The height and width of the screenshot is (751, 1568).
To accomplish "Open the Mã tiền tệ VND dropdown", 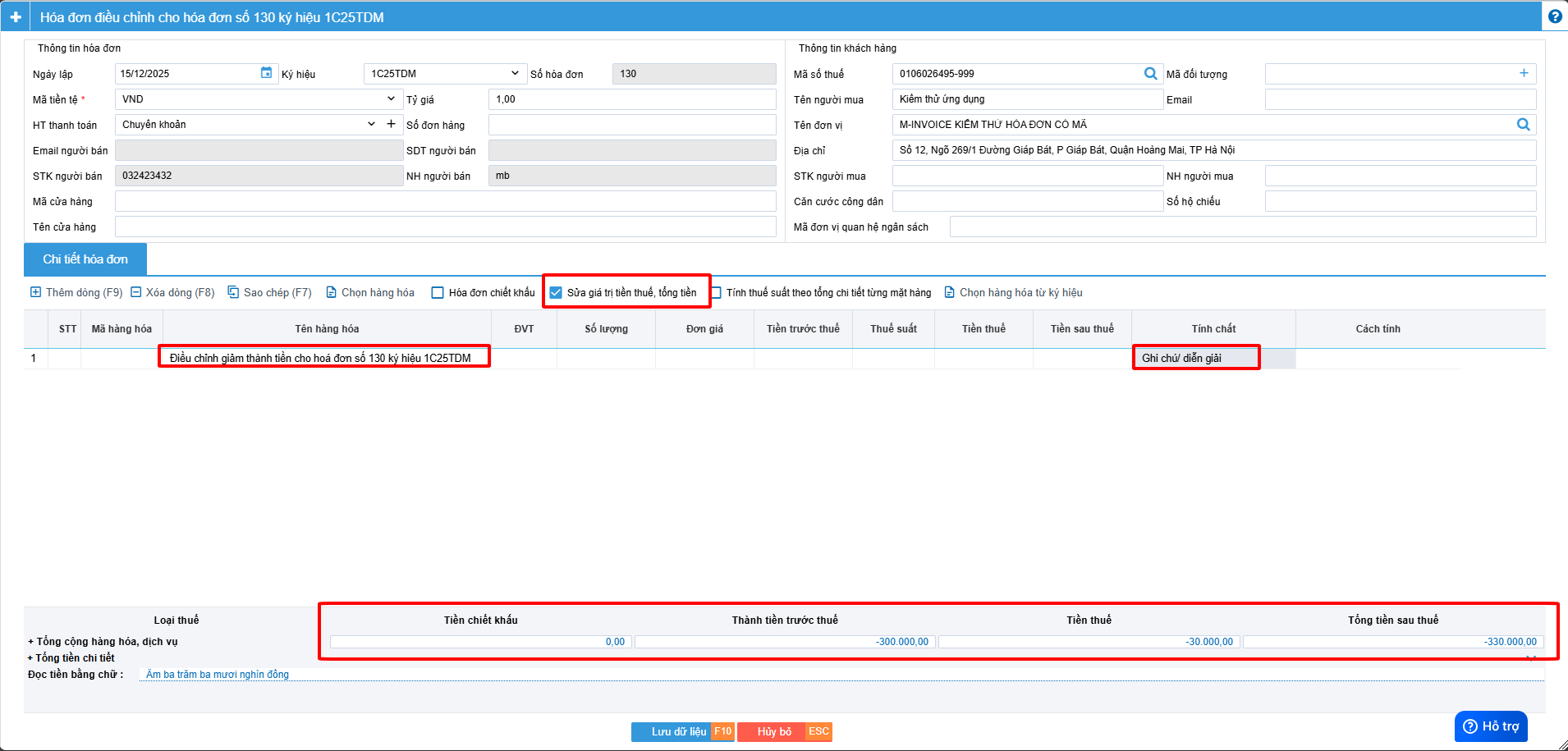I will pyautogui.click(x=391, y=98).
